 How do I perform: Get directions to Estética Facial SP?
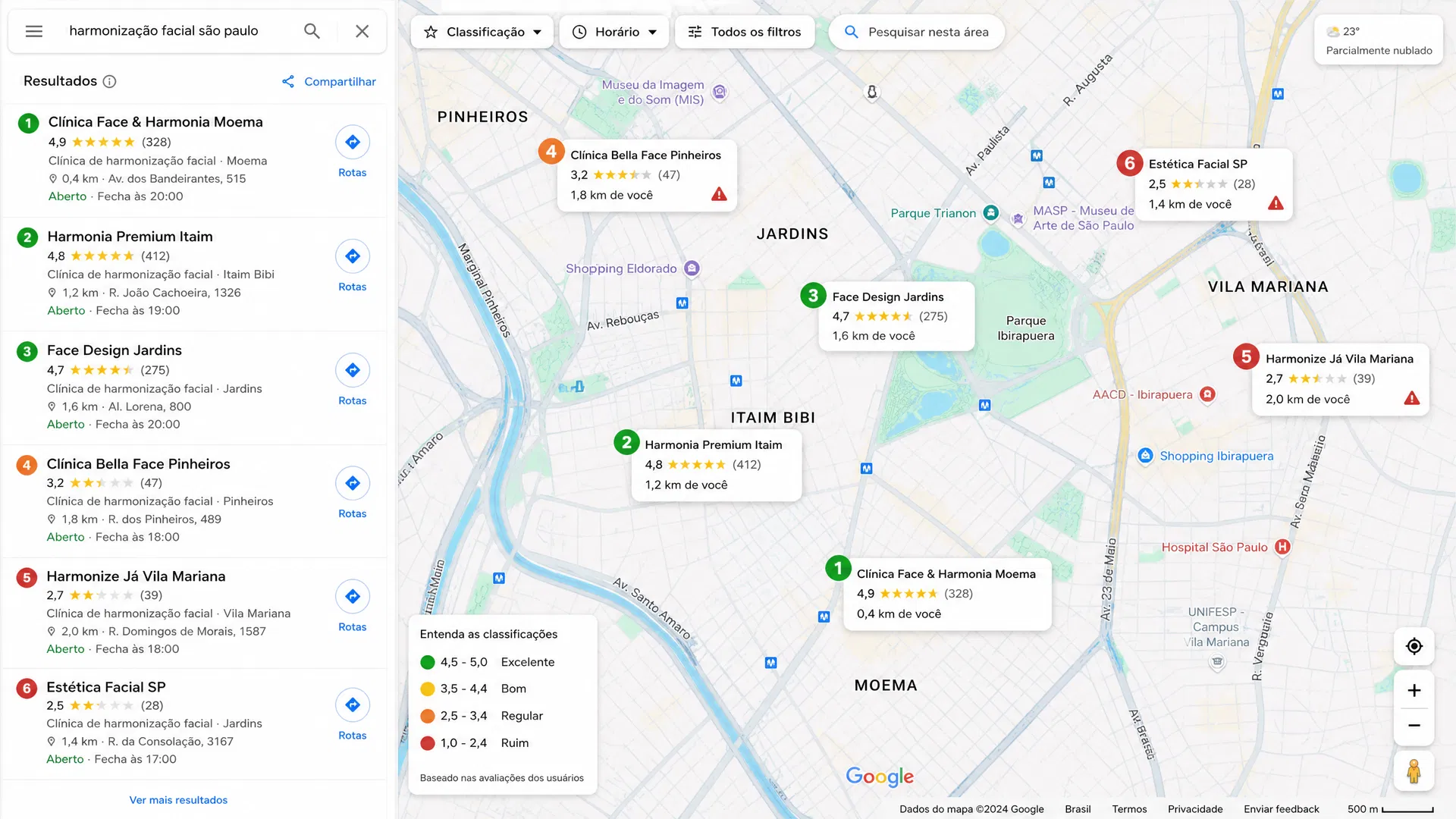(353, 704)
